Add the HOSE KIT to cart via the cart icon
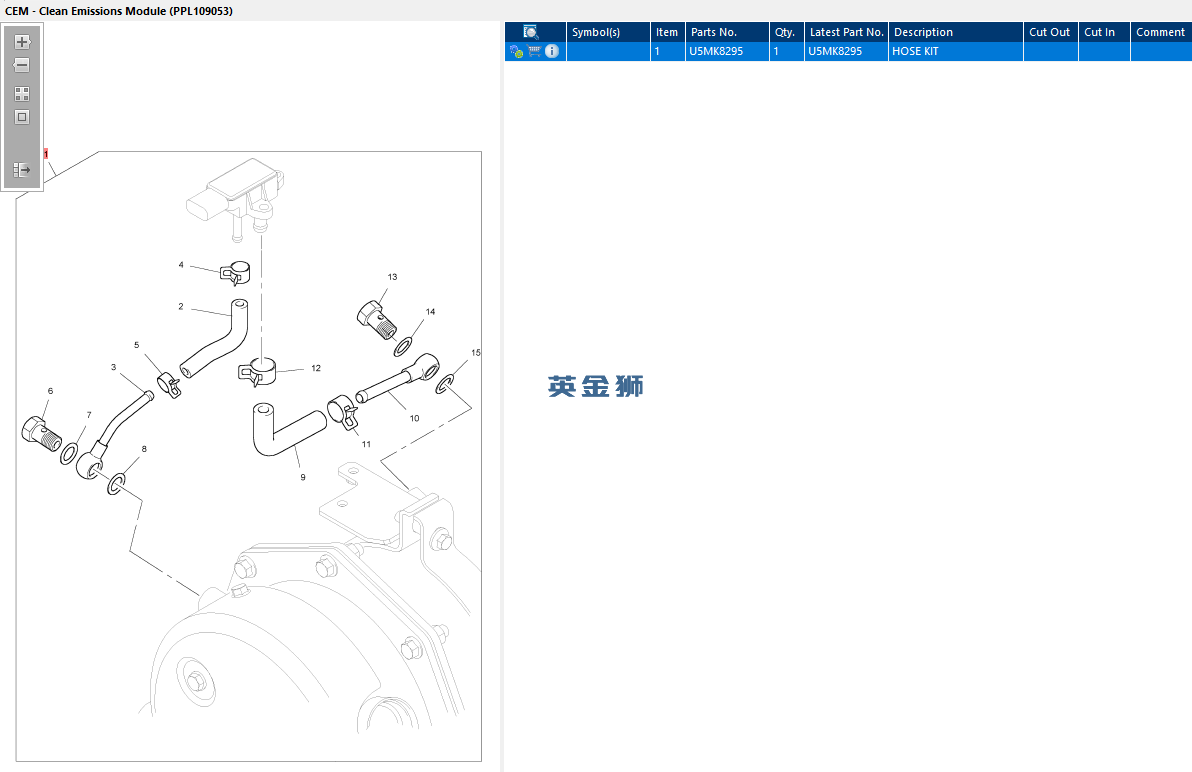This screenshot has width=1192, height=772. tap(534, 51)
